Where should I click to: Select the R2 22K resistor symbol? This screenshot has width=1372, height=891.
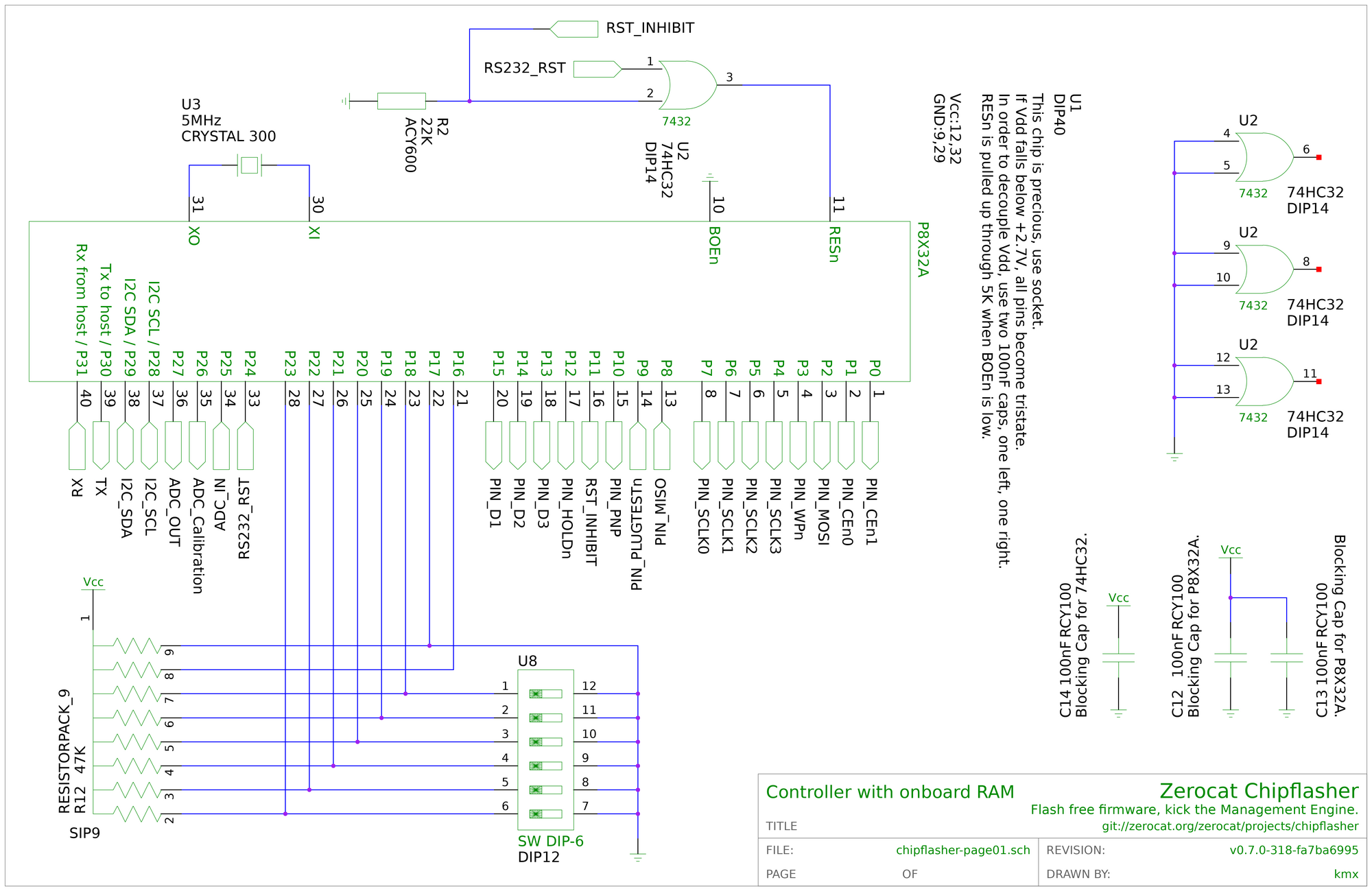(401, 102)
